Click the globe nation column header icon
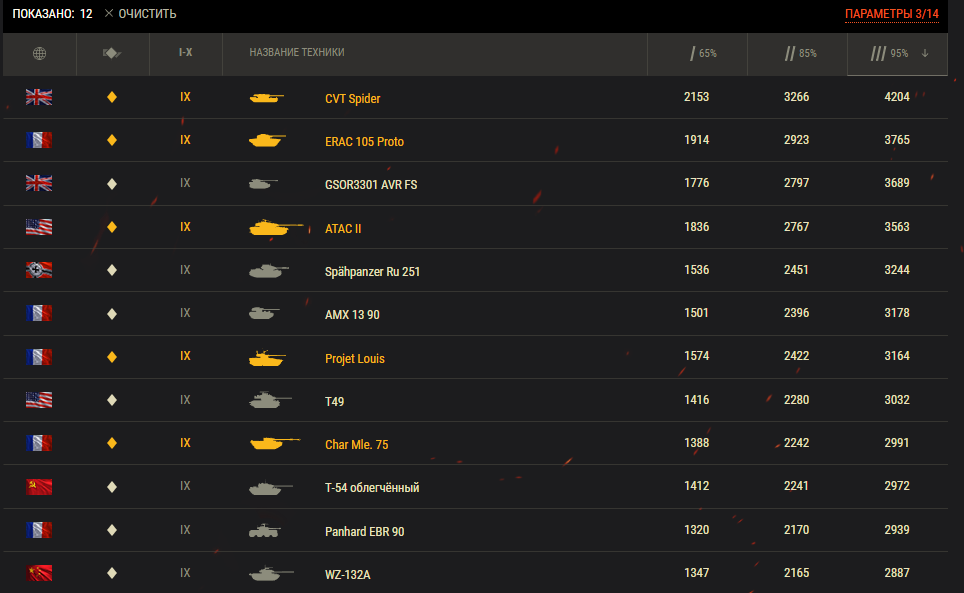 [x=39, y=53]
